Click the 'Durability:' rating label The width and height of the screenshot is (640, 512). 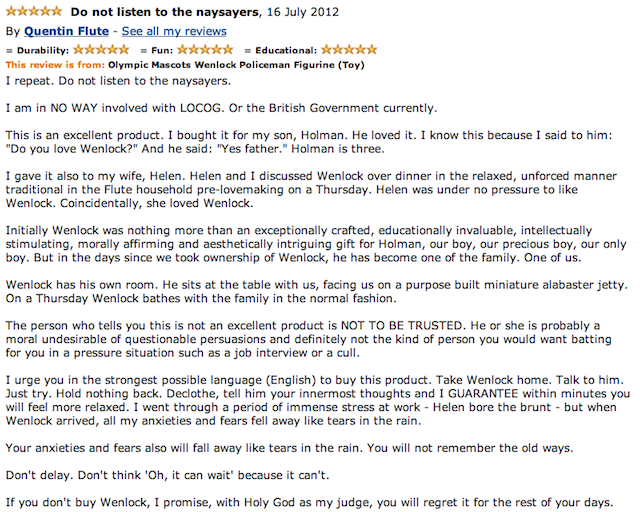pyautogui.click(x=42, y=50)
